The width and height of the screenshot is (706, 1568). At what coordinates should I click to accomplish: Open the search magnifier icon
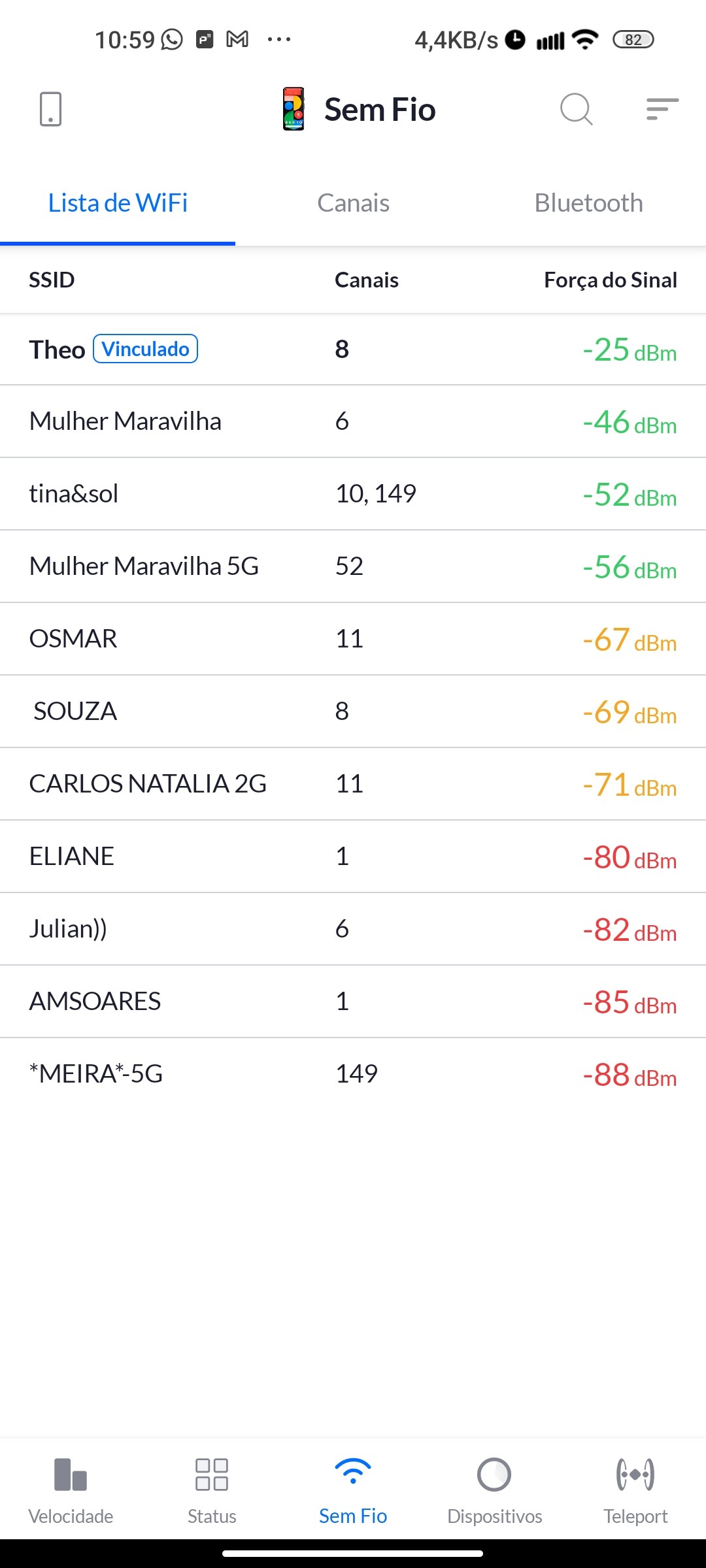coord(576,109)
